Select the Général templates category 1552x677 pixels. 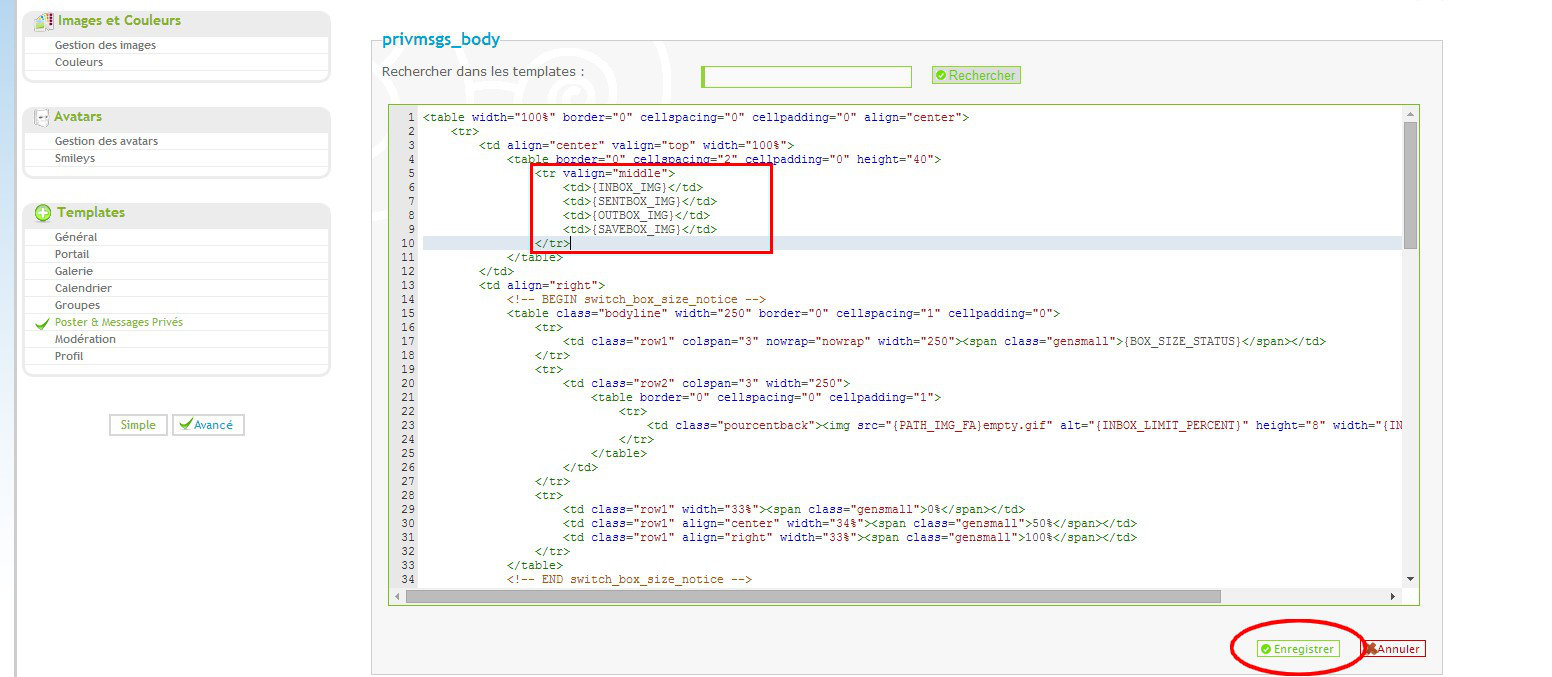coord(76,237)
